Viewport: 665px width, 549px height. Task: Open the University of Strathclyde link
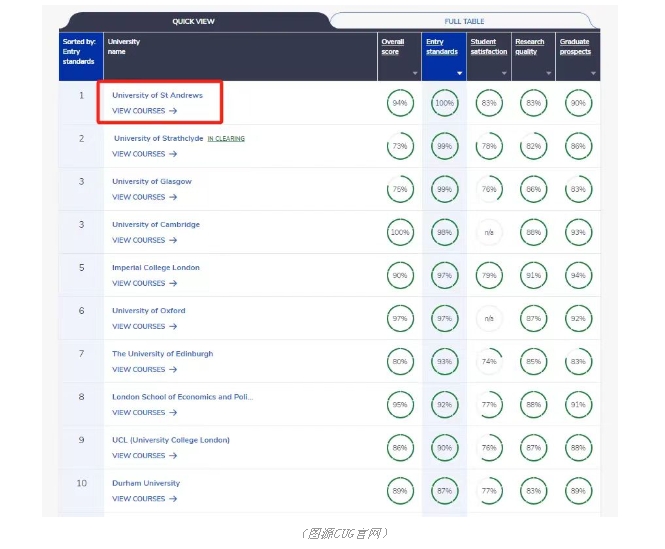coord(159,138)
